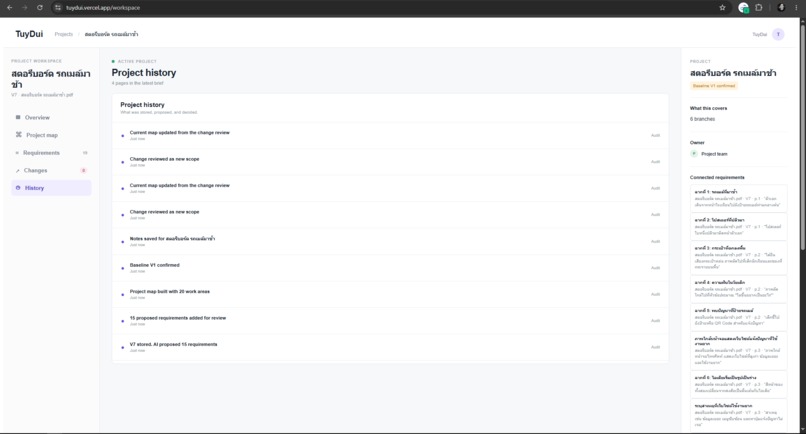Open the 'Notes saved for' history entry

(390, 241)
